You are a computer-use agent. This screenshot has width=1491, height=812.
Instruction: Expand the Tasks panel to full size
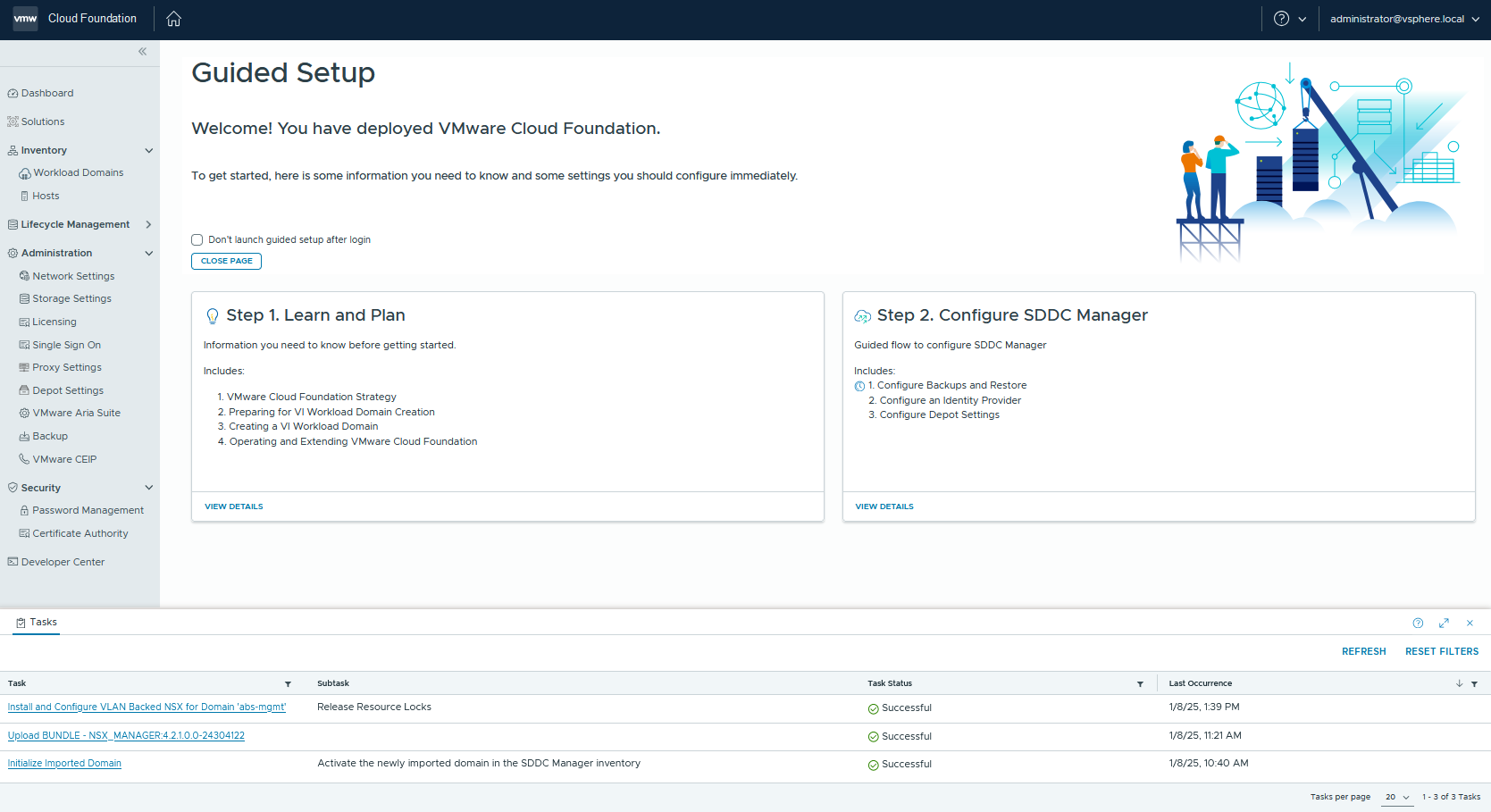1444,624
